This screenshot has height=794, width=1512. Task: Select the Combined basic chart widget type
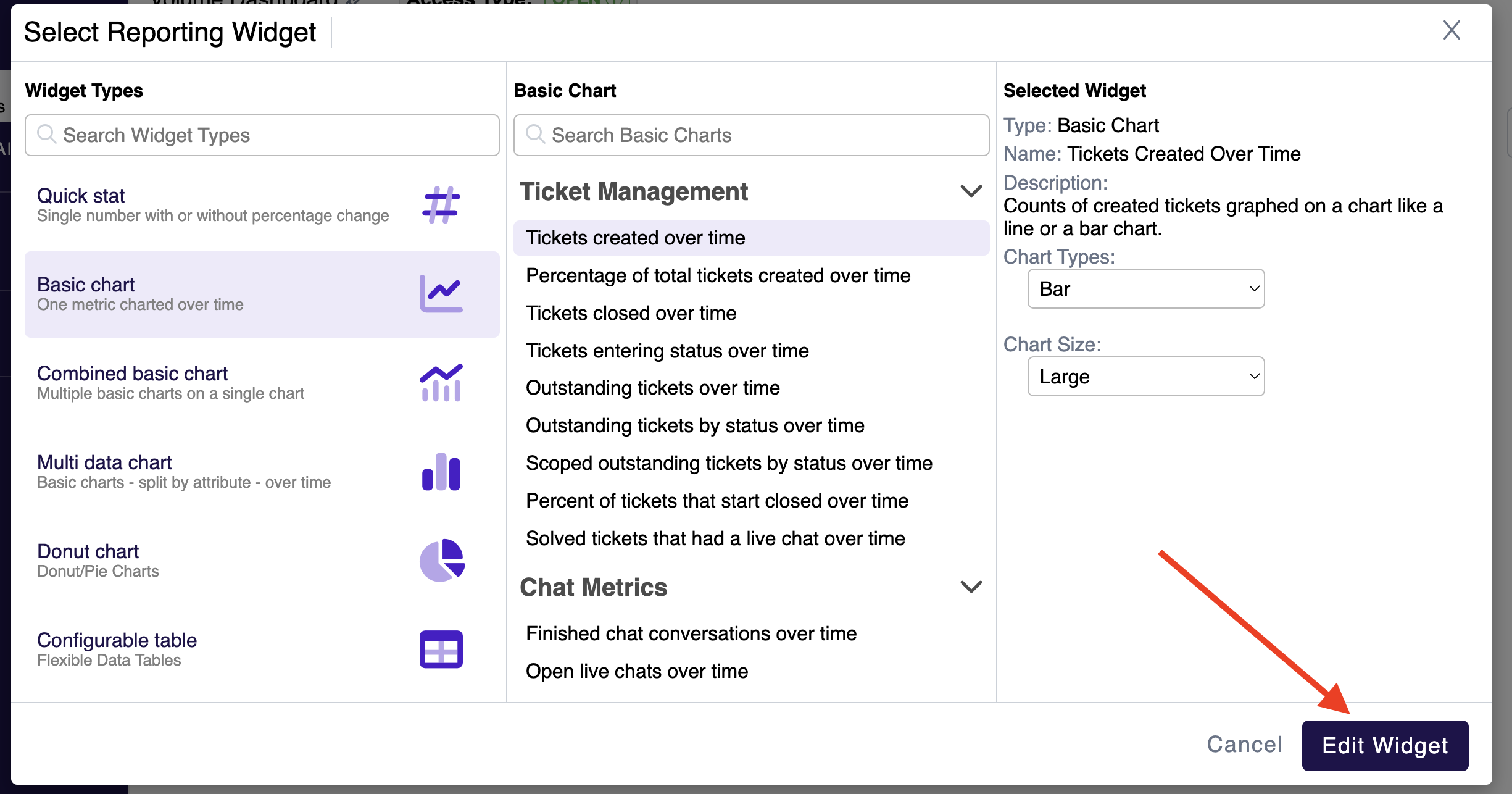tap(262, 383)
